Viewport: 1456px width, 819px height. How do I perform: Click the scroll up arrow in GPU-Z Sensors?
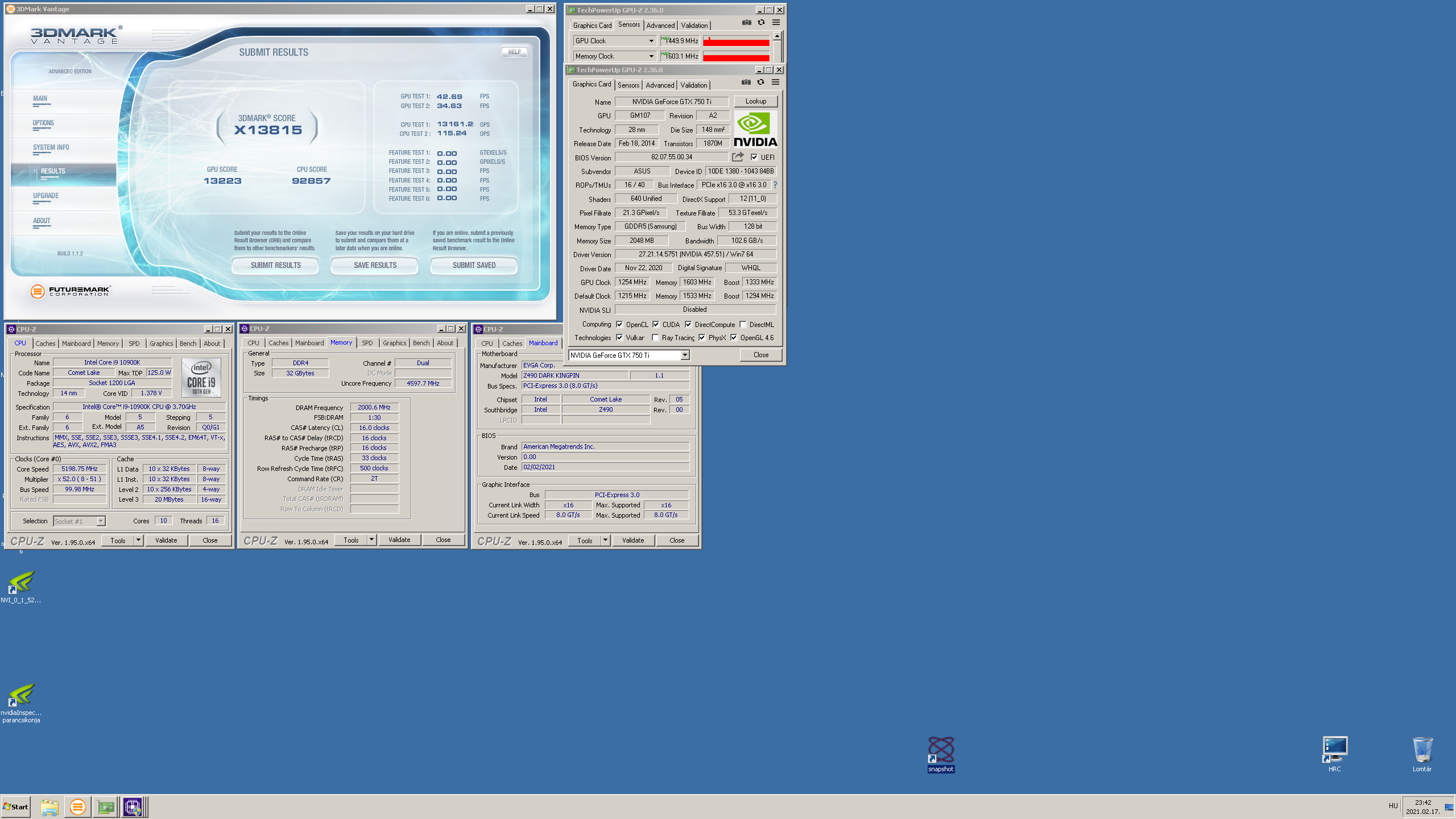pos(777,36)
